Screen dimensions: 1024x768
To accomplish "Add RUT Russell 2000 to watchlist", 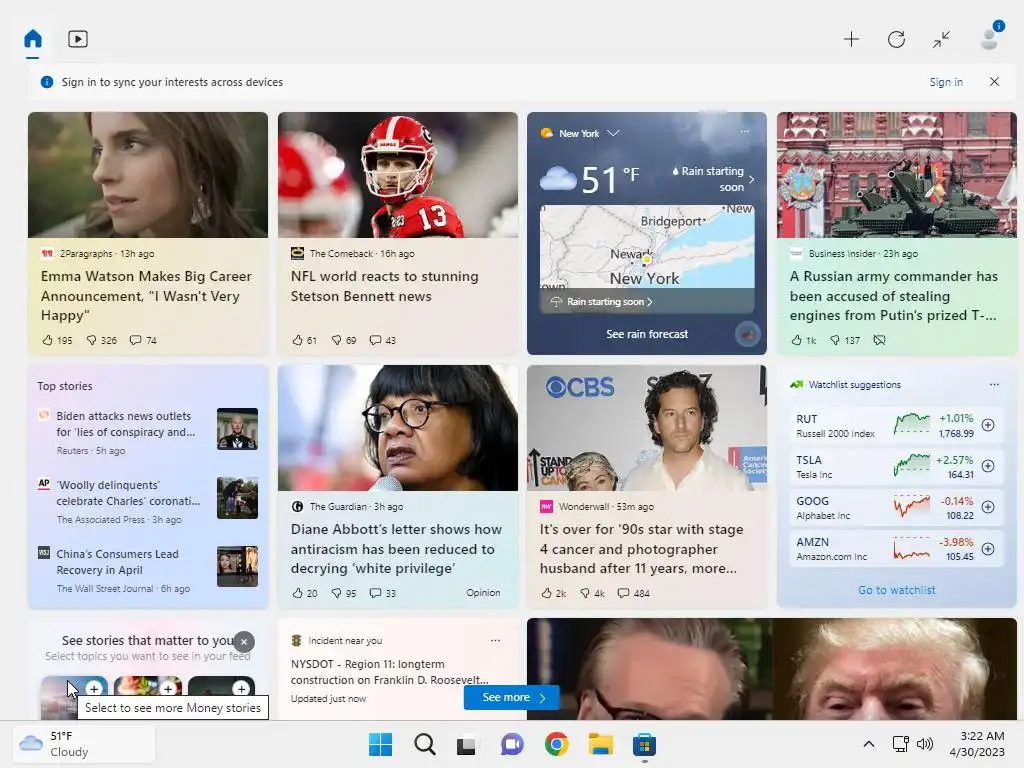I will 988,425.
